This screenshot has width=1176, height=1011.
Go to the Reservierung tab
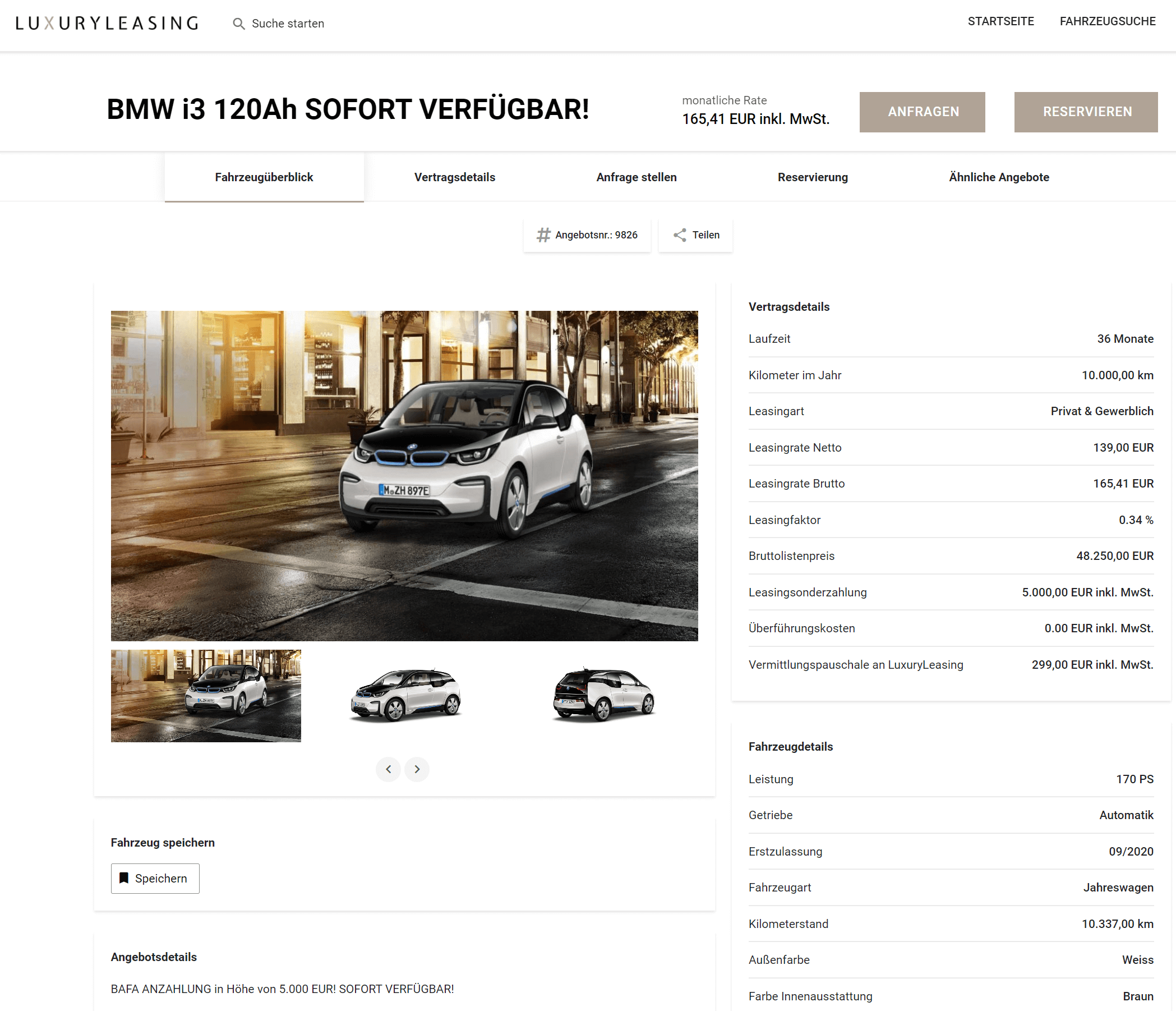tap(812, 177)
